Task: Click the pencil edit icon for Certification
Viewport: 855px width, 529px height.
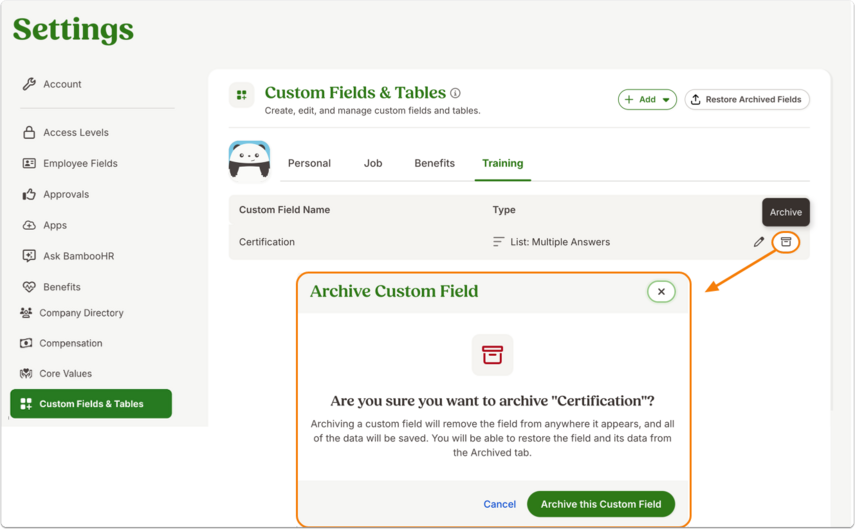Action: pyautogui.click(x=758, y=242)
